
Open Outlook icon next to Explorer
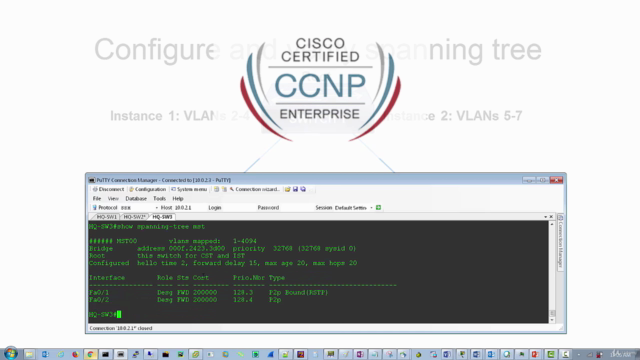point(45,354)
